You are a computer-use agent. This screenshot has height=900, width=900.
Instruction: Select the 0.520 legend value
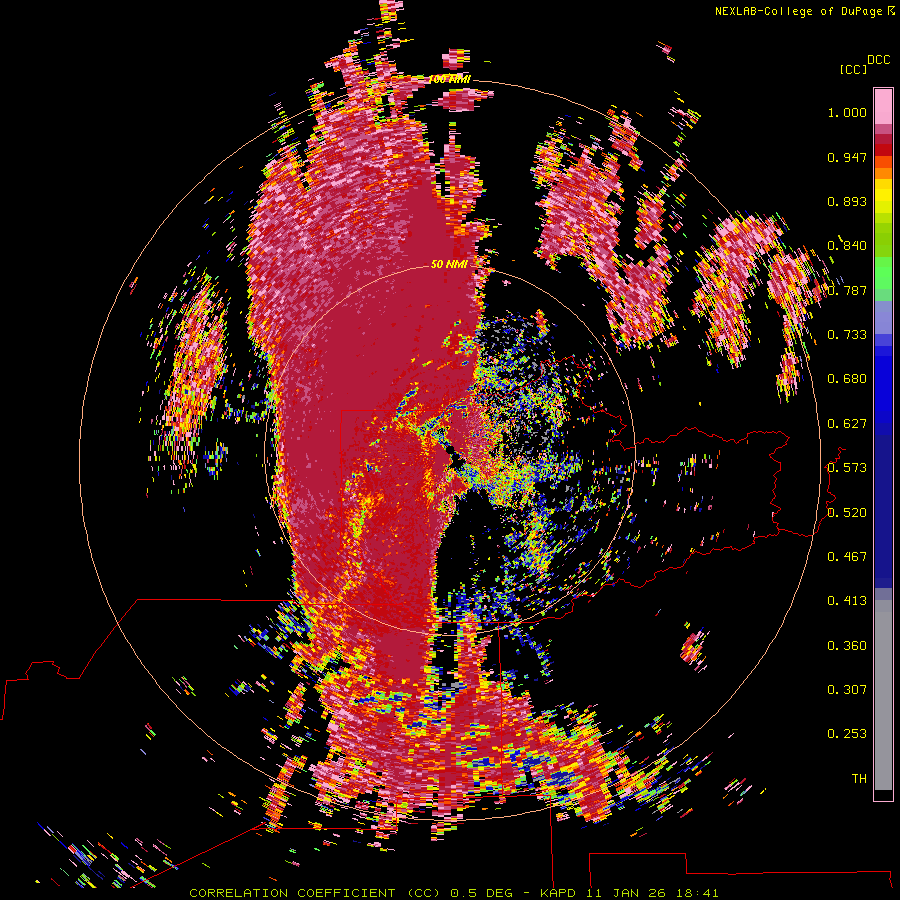pyautogui.click(x=847, y=513)
